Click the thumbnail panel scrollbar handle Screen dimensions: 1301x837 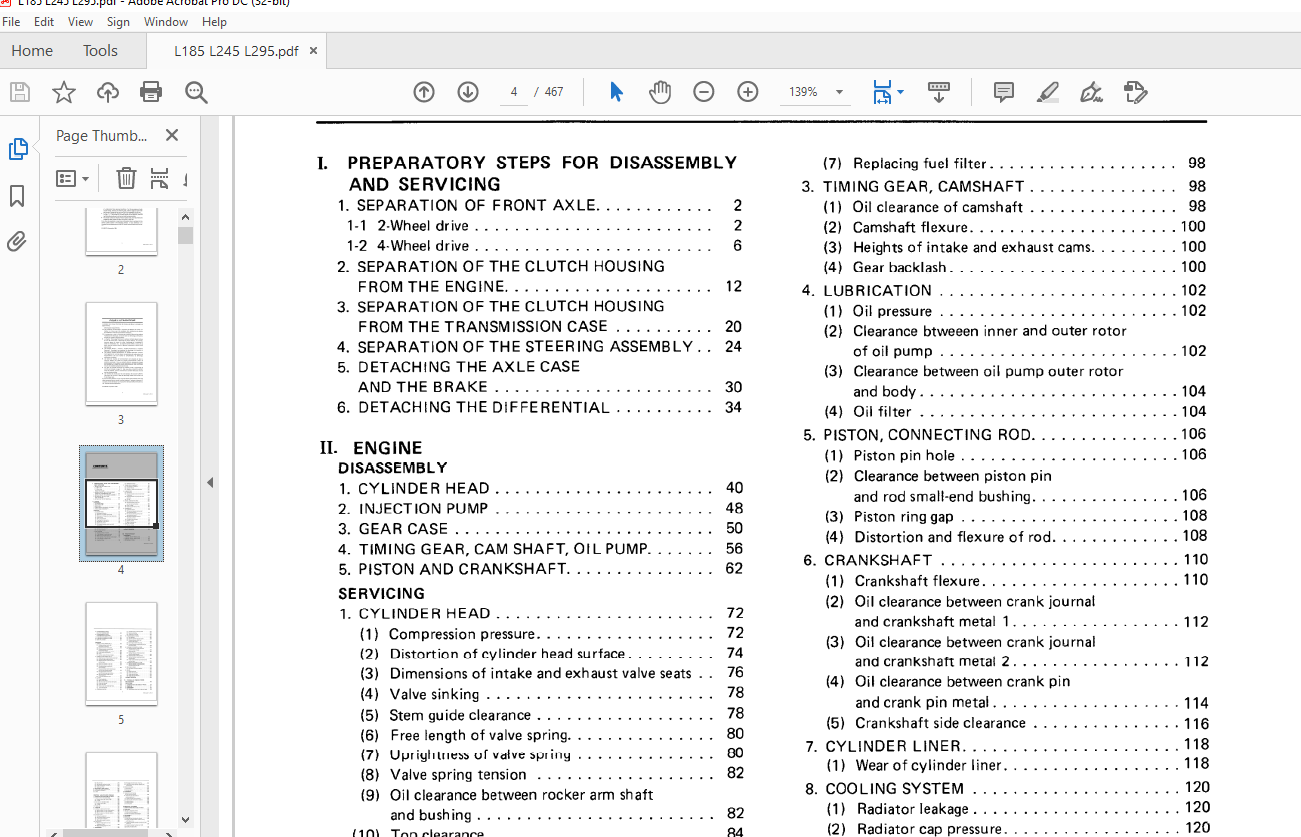coord(185,236)
